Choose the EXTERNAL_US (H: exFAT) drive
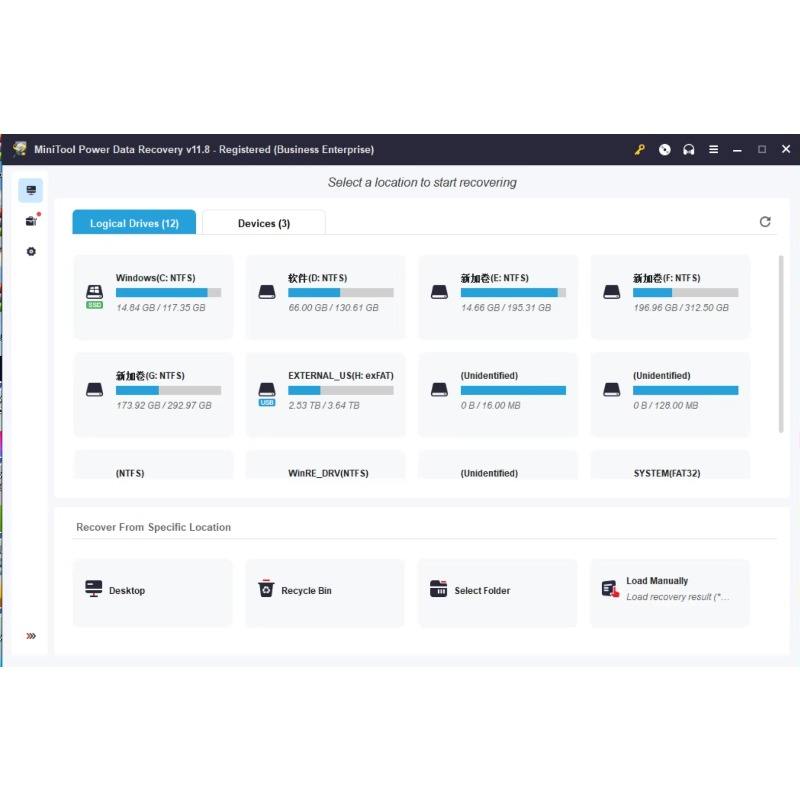800x800 pixels. pyautogui.click(x=326, y=394)
